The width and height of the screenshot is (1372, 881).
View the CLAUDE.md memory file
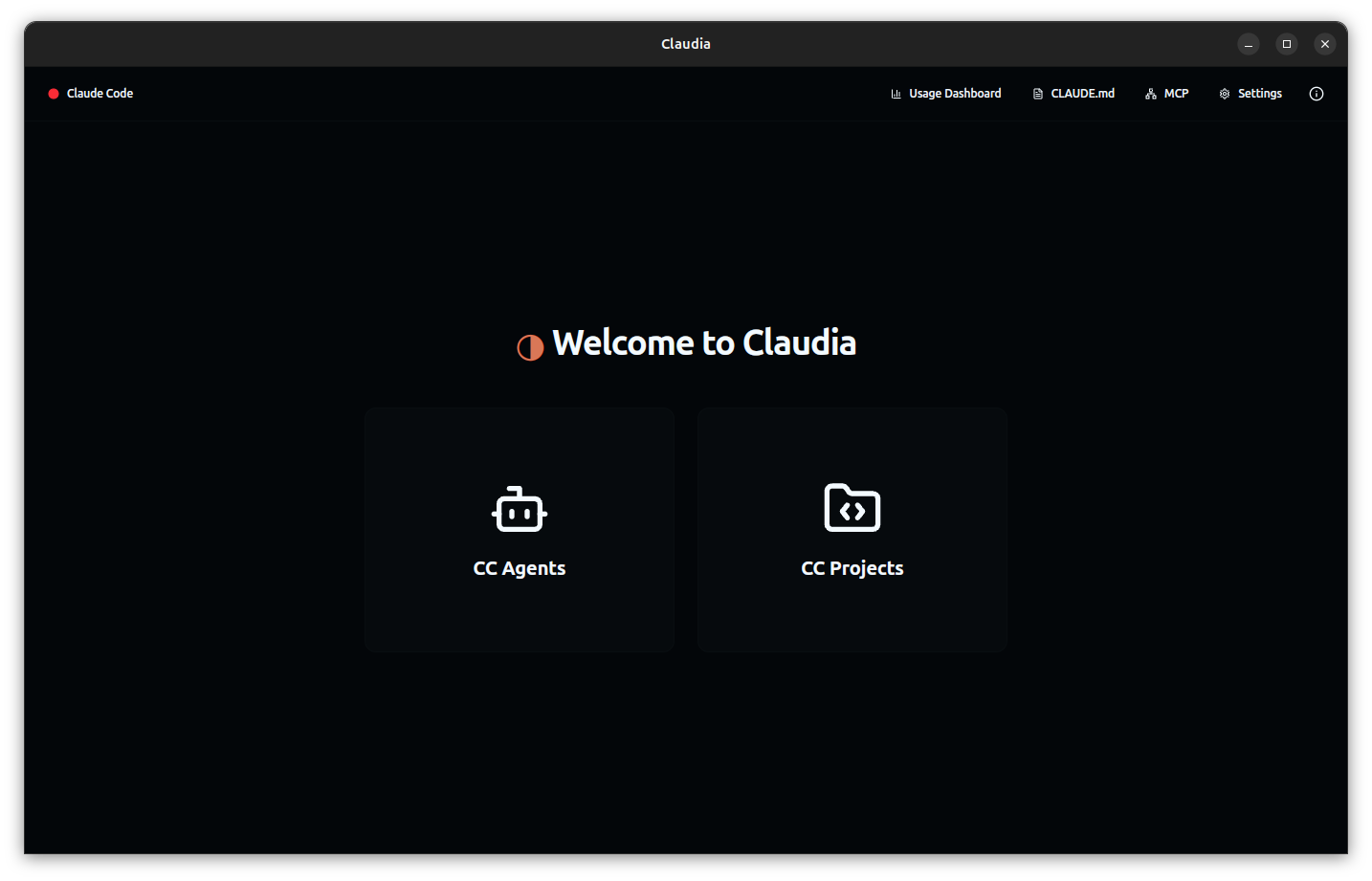1073,93
